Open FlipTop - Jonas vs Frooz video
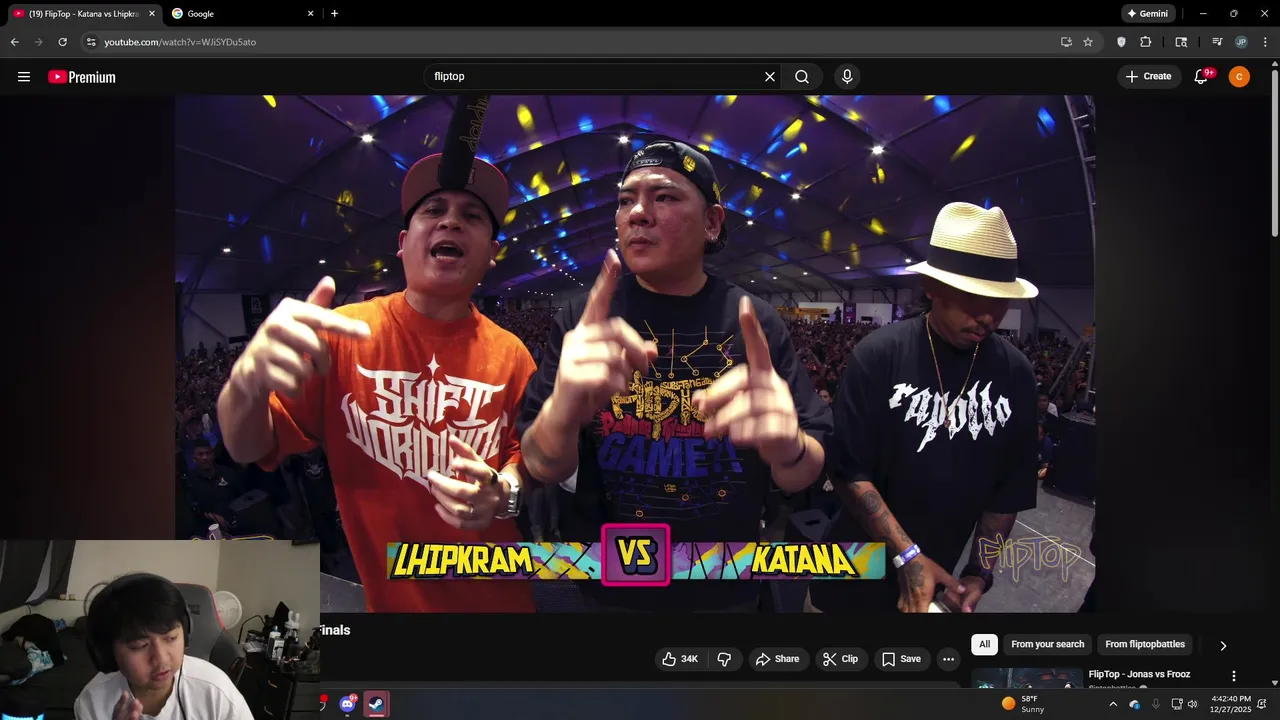Screen dimensions: 1280x720 [x=1139, y=675]
